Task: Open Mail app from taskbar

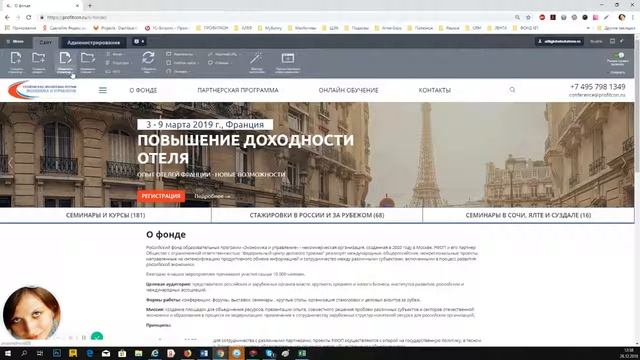Action: tap(106, 353)
